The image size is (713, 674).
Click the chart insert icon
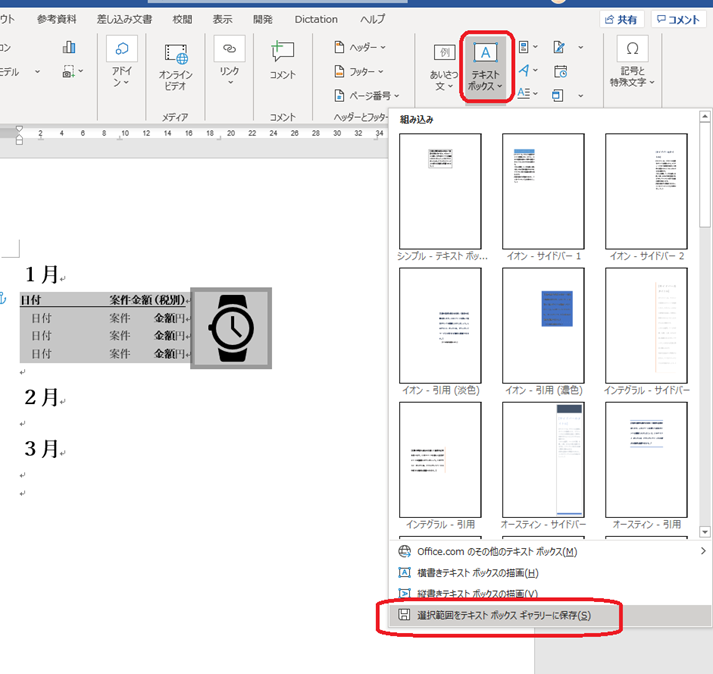[69, 47]
